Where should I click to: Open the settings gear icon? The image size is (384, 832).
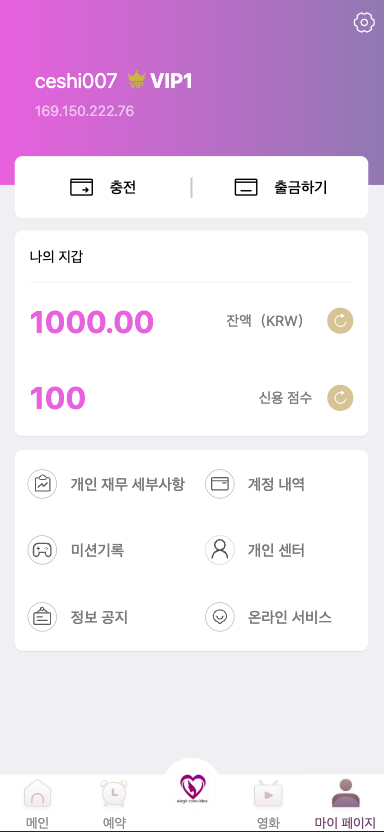pyautogui.click(x=364, y=22)
